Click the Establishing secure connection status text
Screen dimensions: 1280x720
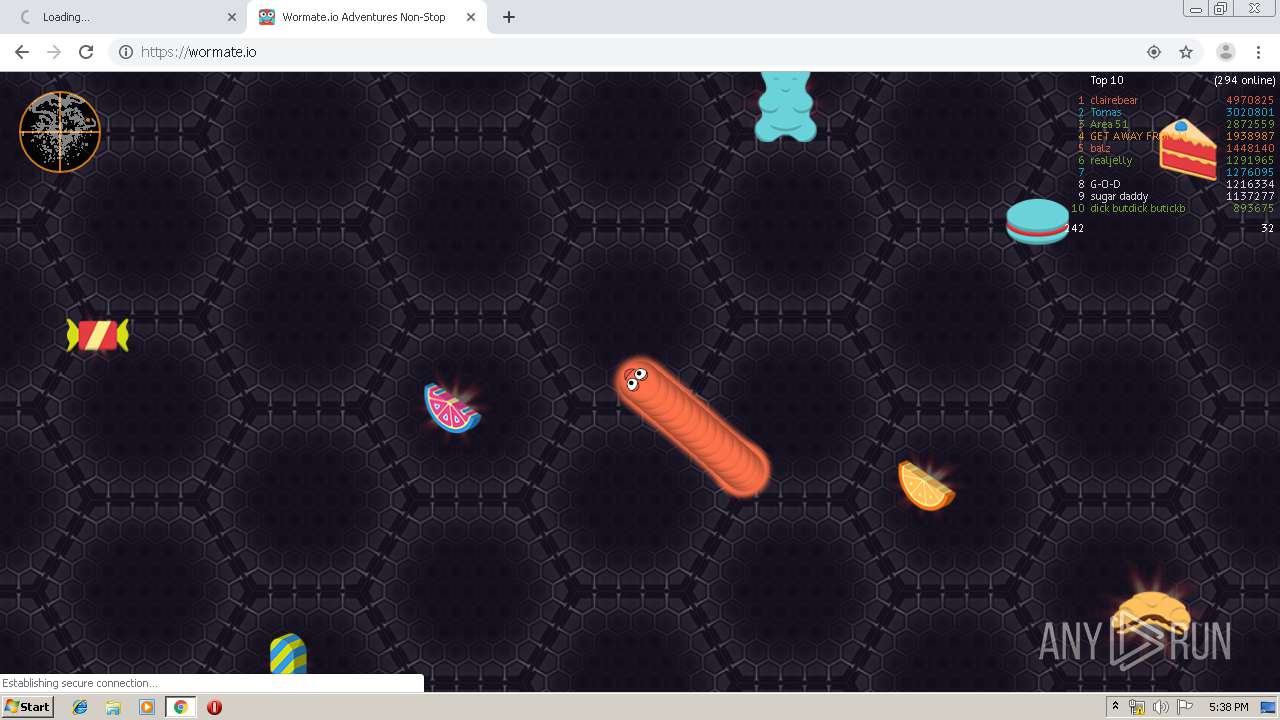pos(80,683)
